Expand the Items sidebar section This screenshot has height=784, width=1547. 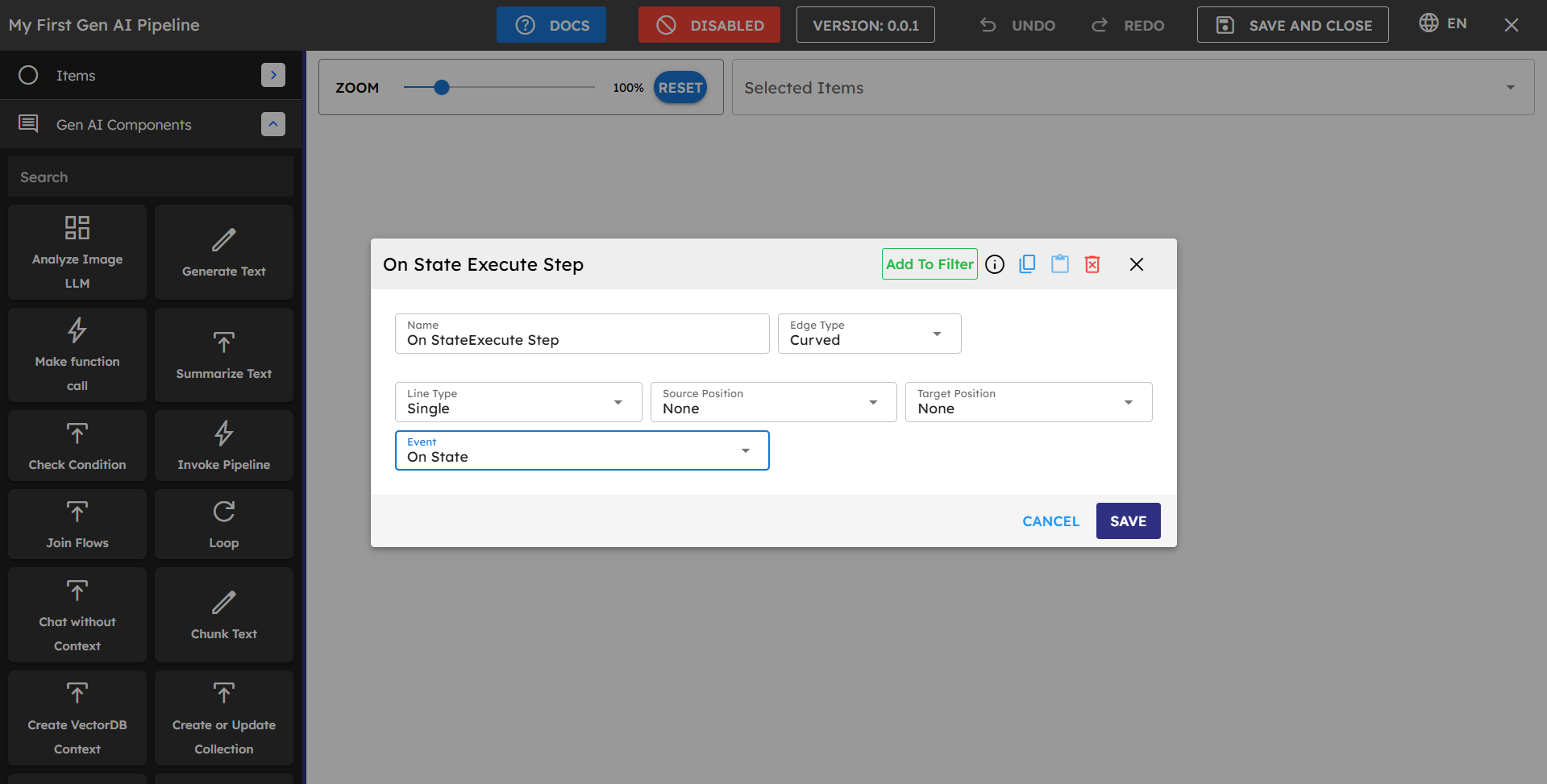273,75
